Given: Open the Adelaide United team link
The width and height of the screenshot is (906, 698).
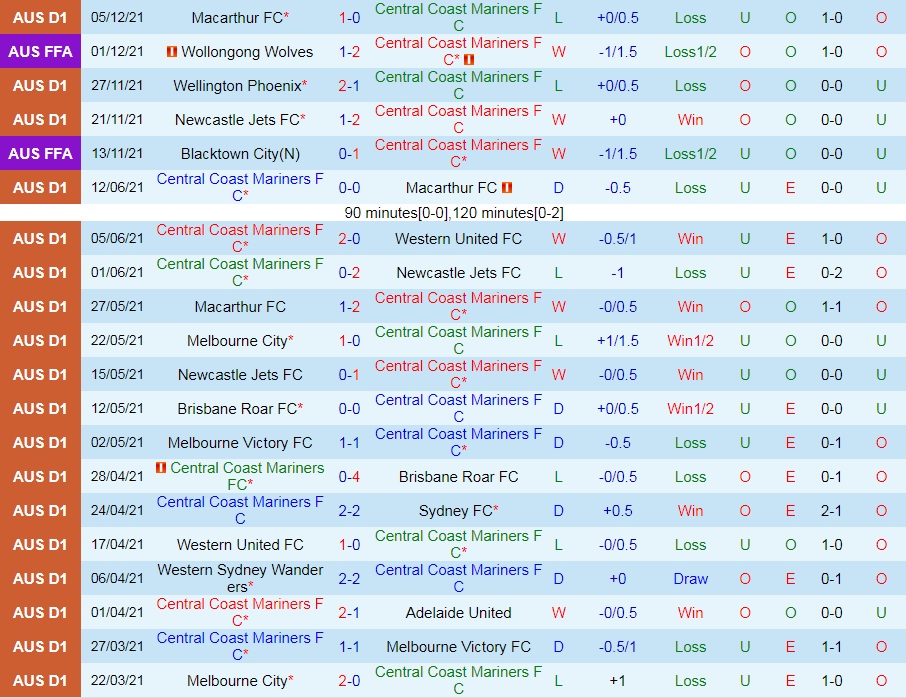Looking at the screenshot, I should [459, 612].
